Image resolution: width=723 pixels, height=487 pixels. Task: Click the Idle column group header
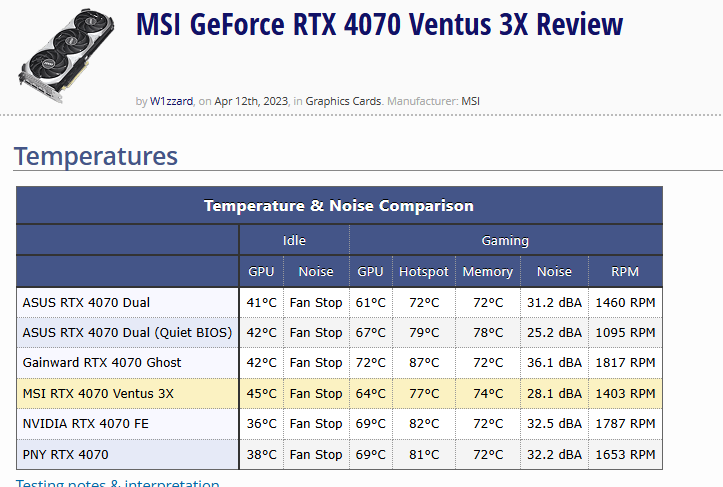coord(294,240)
